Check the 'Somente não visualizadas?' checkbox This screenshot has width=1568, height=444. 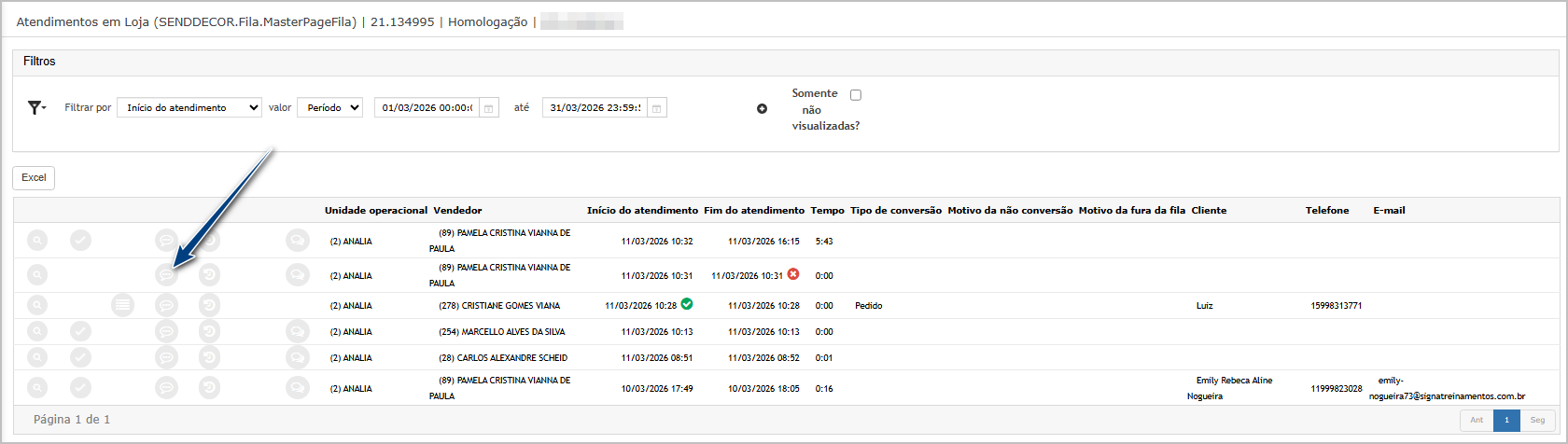click(x=856, y=95)
